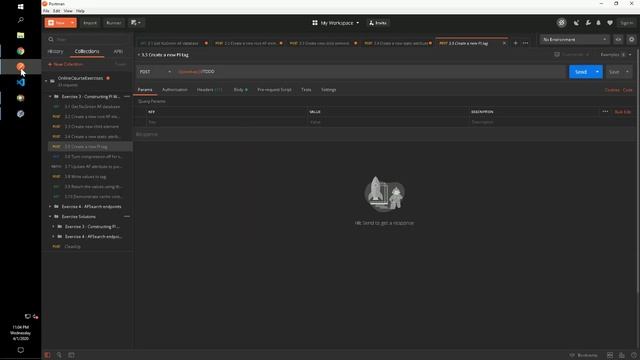Image resolution: width=640 pixels, height=360 pixels.
Task: Switch to two-pane layout icon
Action: tap(610, 355)
